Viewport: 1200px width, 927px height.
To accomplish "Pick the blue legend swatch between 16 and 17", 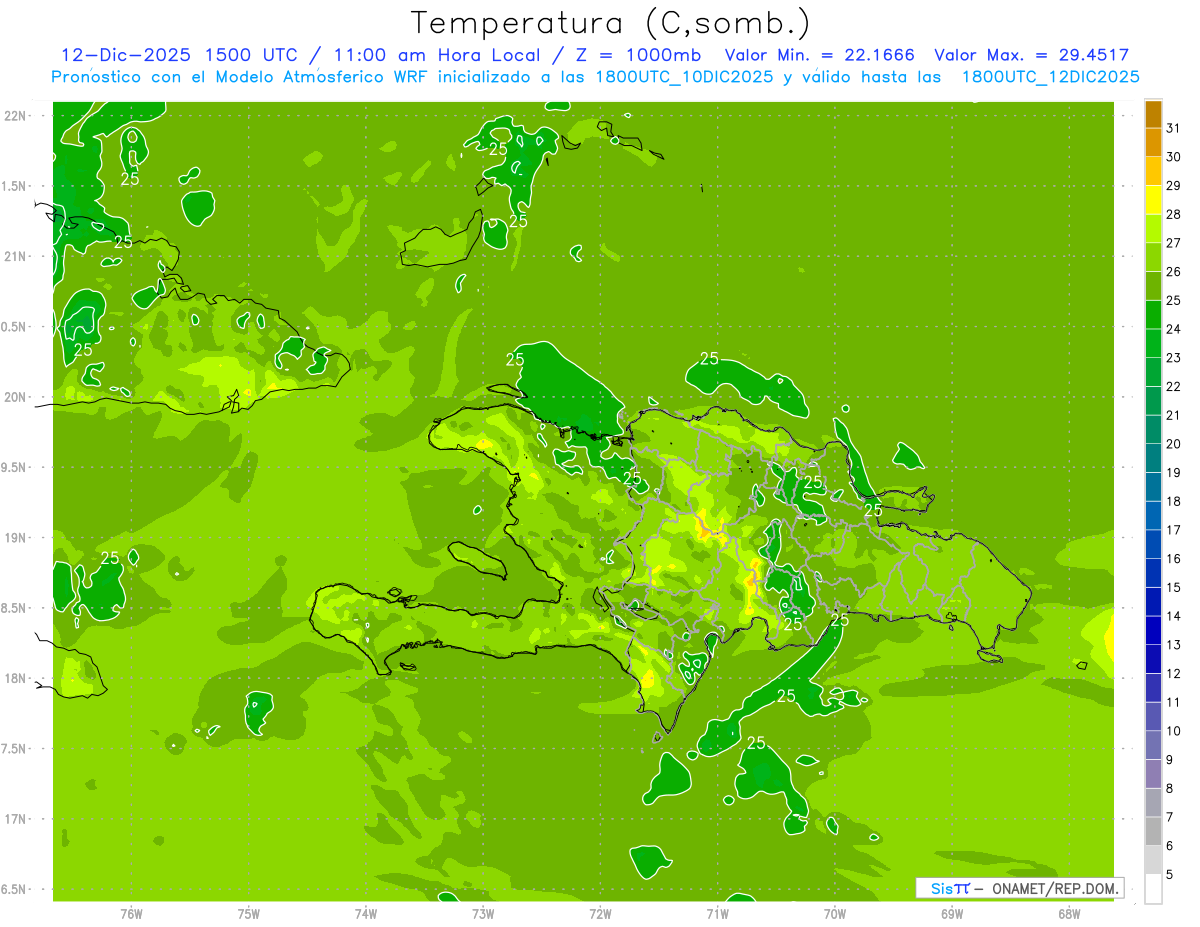I will click(1153, 544).
